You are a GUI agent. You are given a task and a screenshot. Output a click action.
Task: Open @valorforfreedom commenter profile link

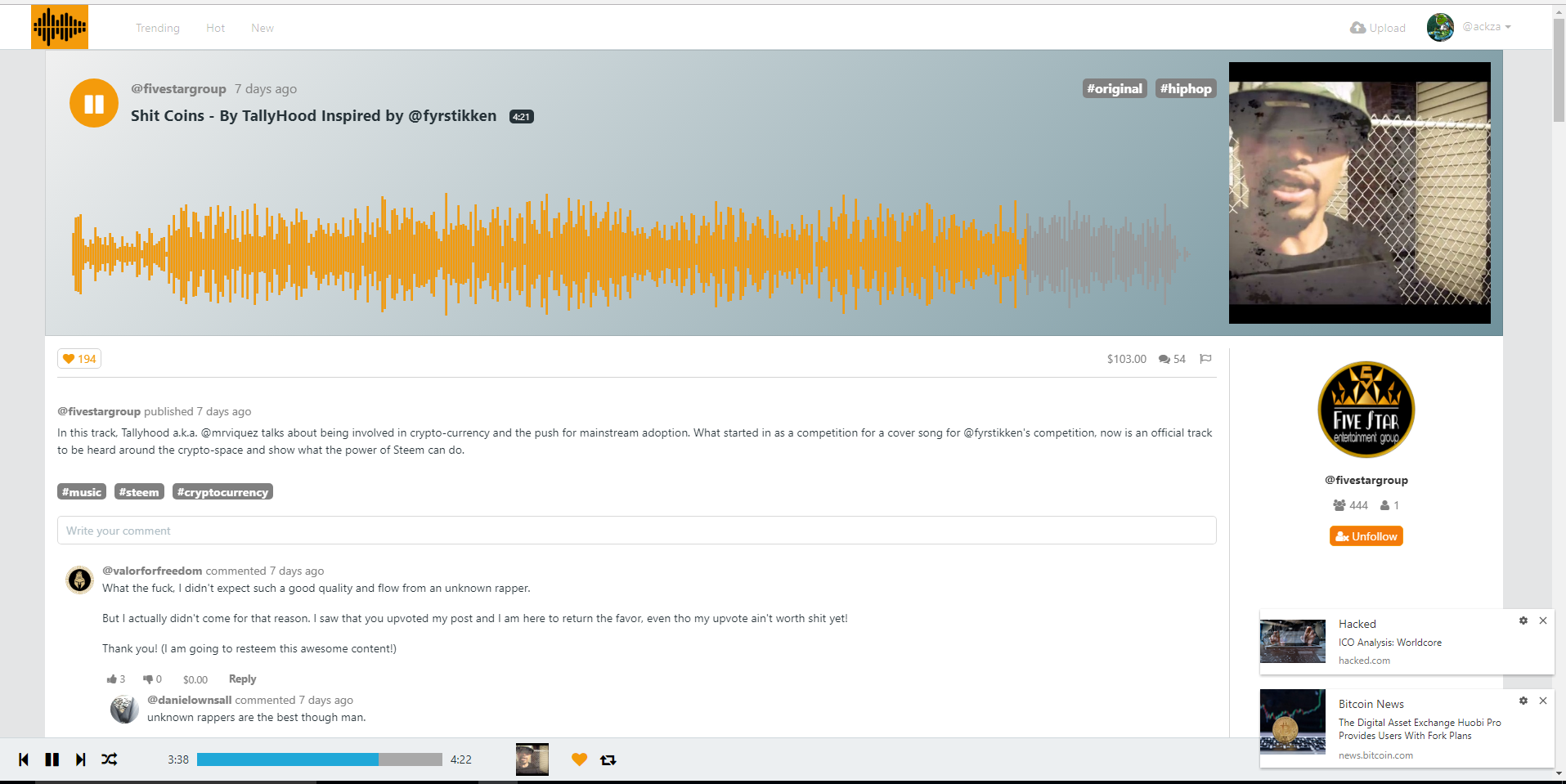point(152,571)
